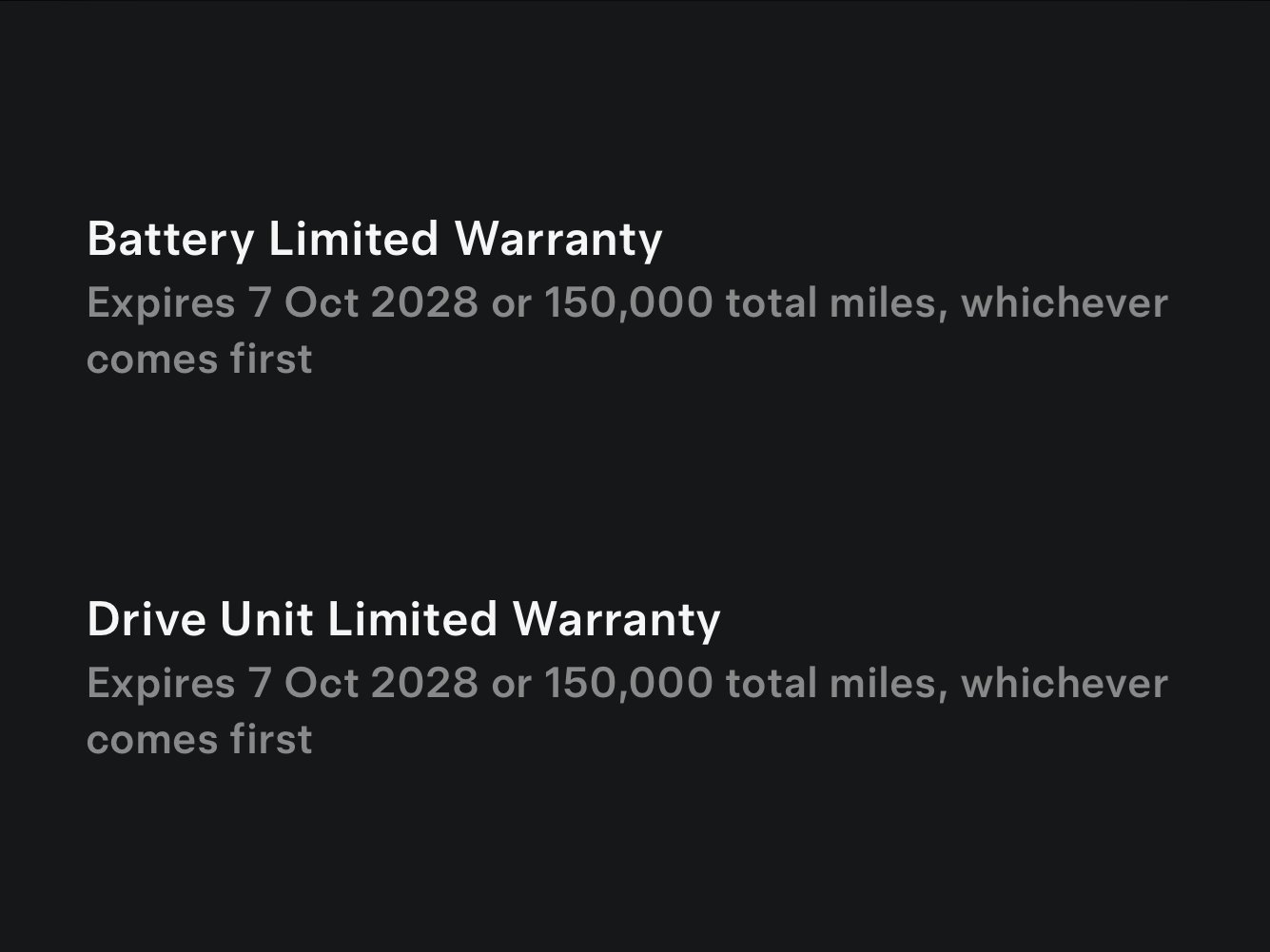Open the Battery Limited Warranty entry
The image size is (1270, 952).
pyautogui.click(x=374, y=239)
